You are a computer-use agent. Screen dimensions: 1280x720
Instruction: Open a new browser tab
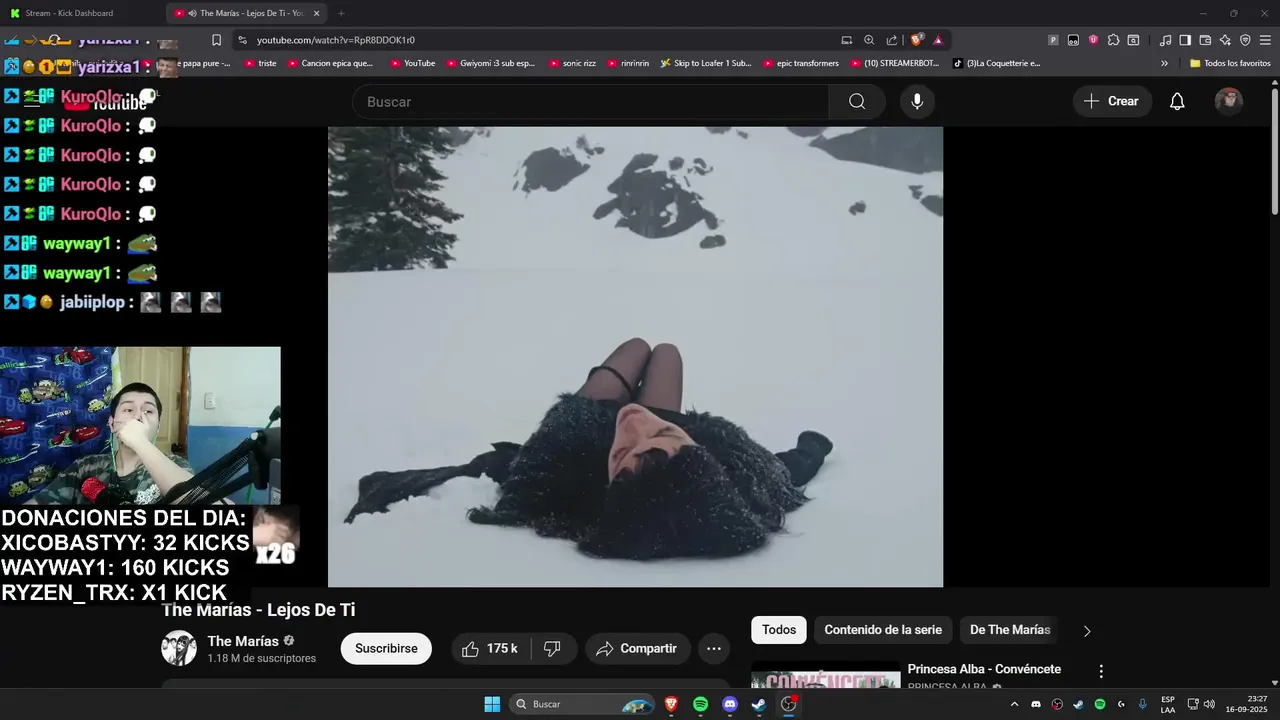(x=341, y=13)
